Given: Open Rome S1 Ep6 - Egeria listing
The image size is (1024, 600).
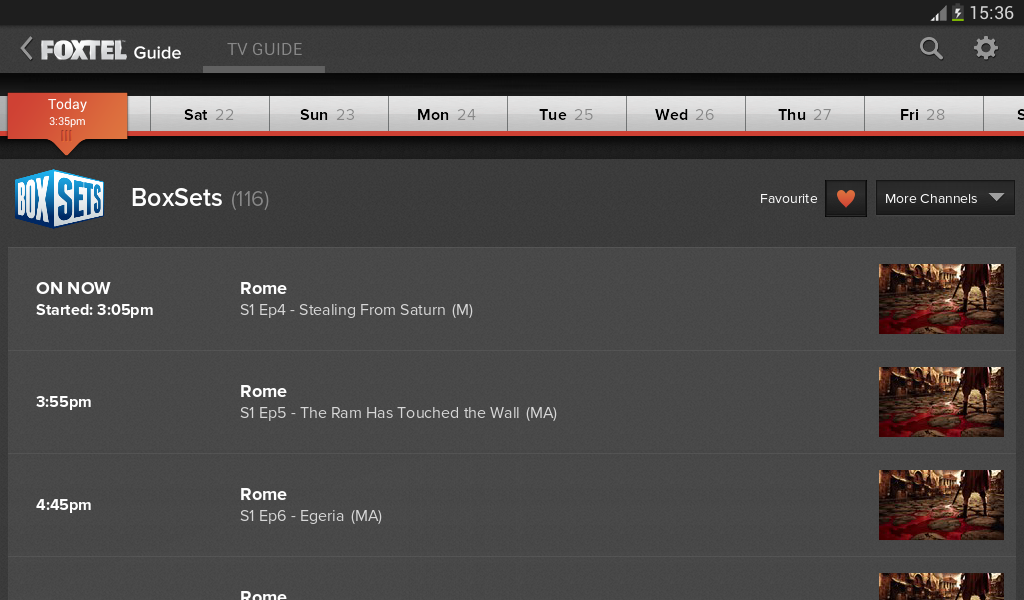Looking at the screenshot, I should pyautogui.click(x=450, y=504).
